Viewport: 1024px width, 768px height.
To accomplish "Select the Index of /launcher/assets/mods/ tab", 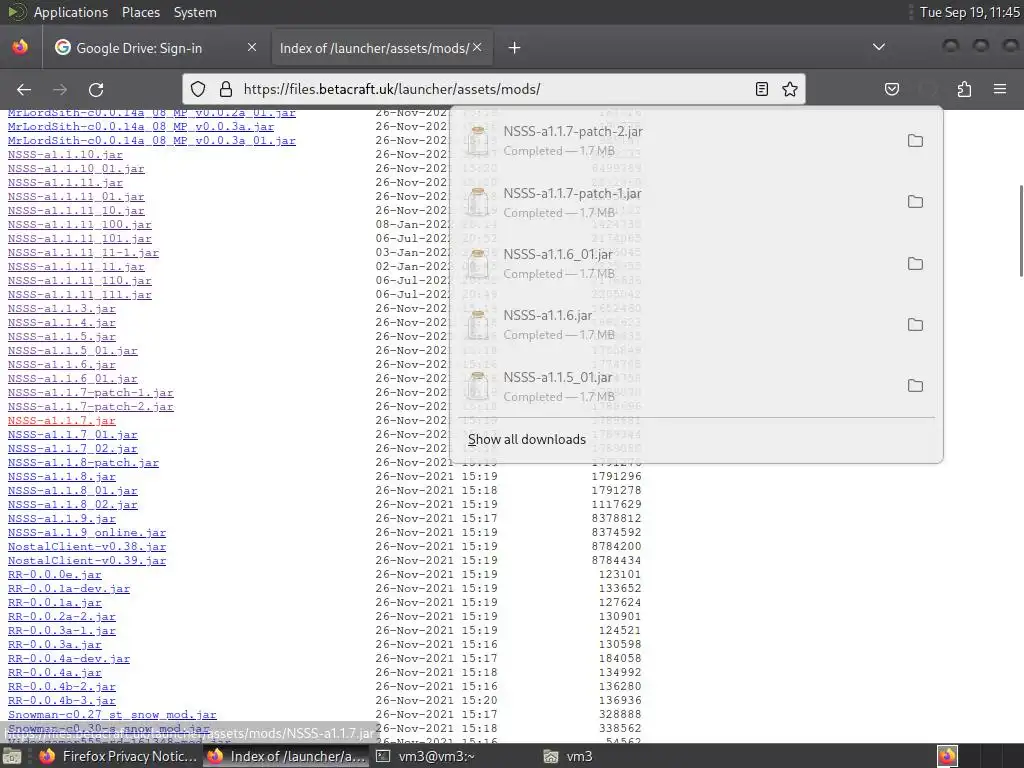I will pos(375,48).
